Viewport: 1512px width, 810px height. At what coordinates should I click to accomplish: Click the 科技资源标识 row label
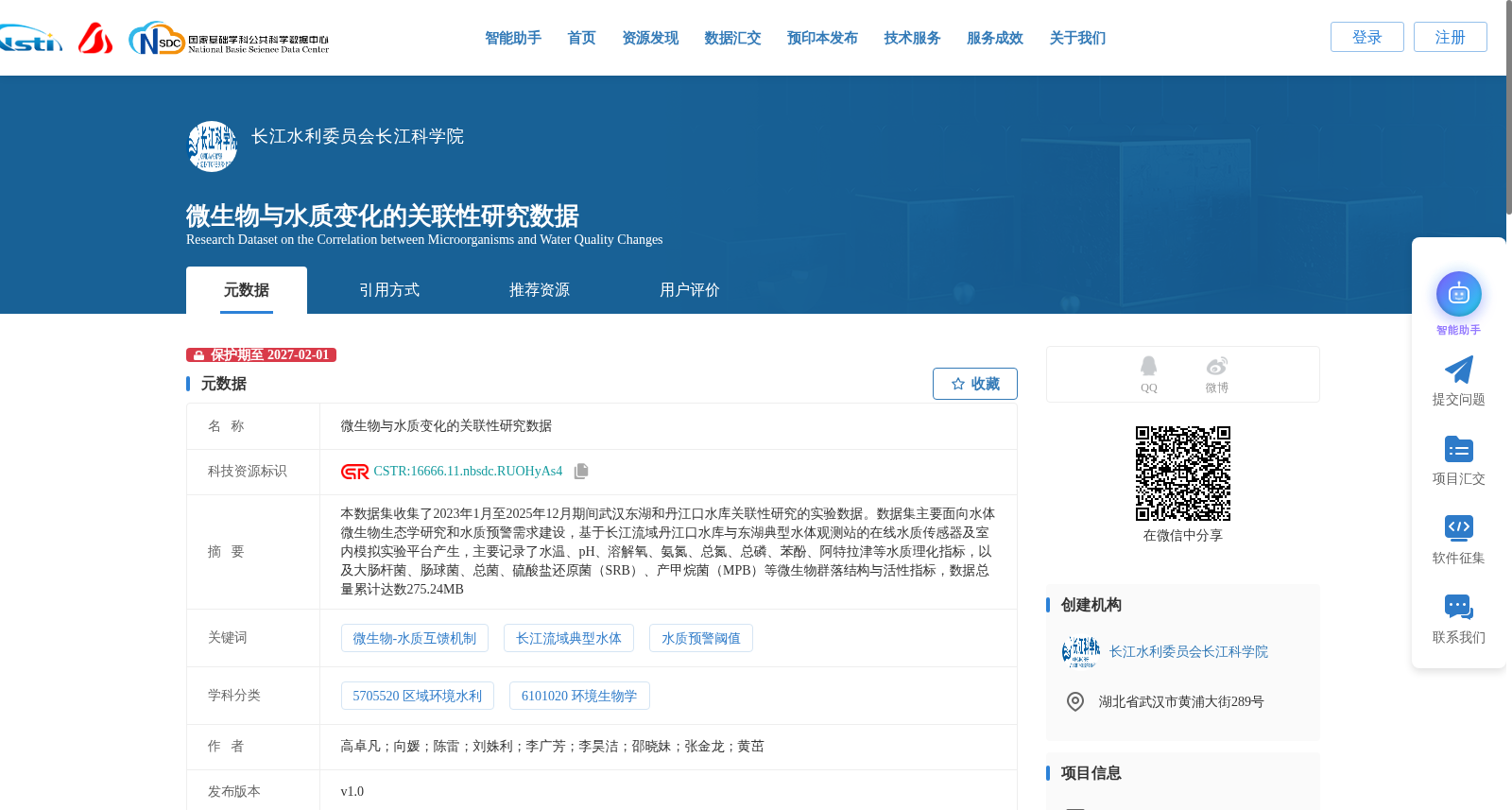click(x=248, y=472)
